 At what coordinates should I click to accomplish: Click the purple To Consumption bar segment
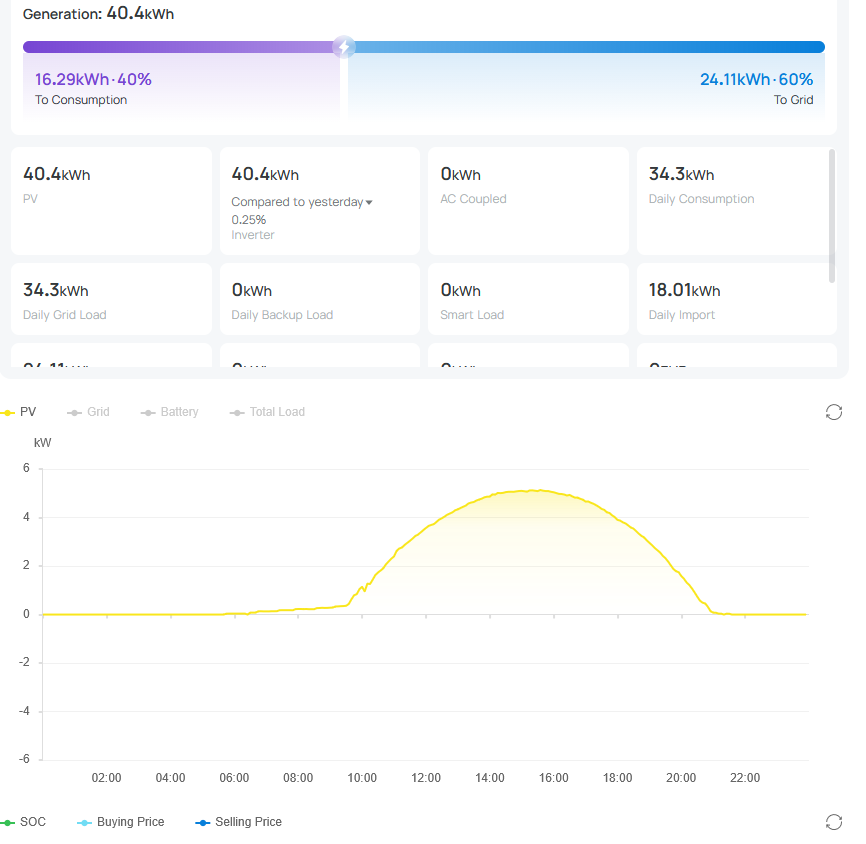180,47
